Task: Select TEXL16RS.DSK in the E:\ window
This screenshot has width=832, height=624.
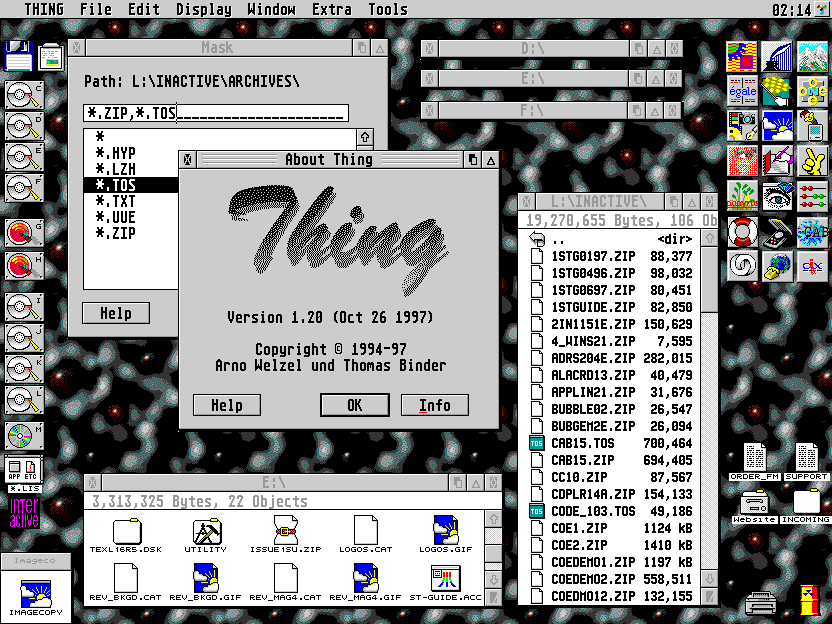Action: [126, 535]
